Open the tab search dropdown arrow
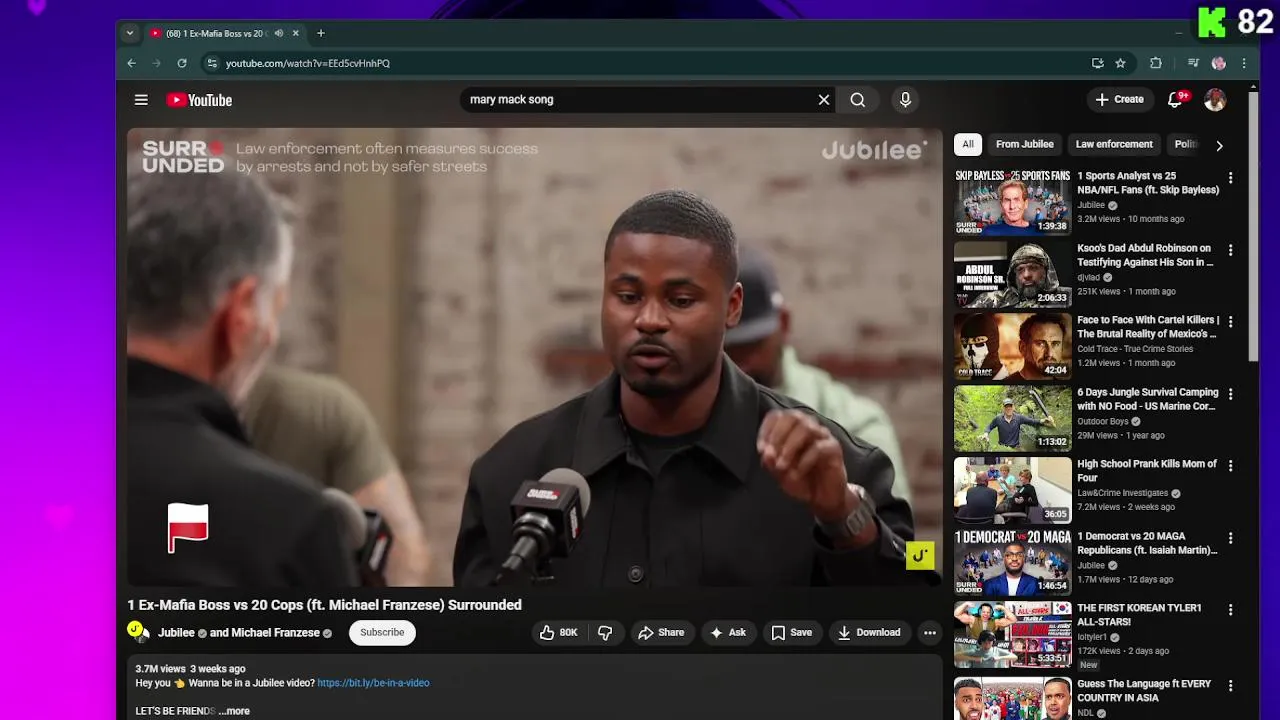The image size is (1280, 720). coord(129,33)
